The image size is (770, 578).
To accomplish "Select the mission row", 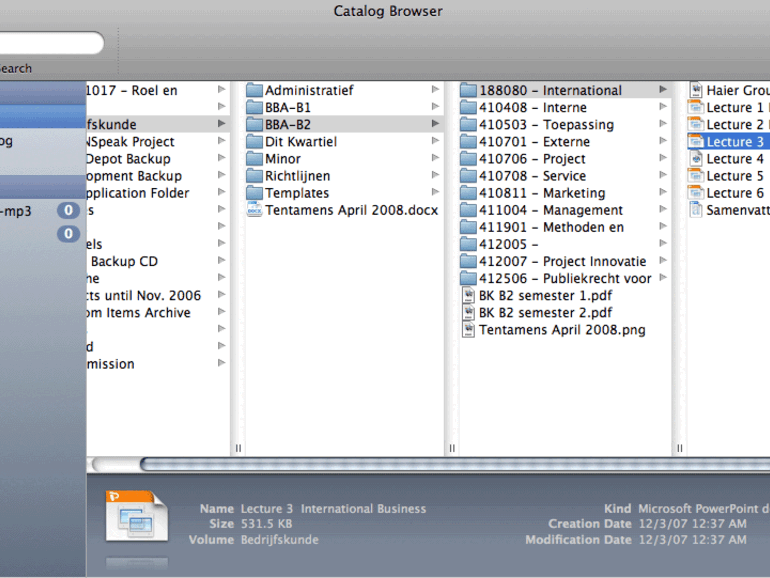I will [158, 364].
